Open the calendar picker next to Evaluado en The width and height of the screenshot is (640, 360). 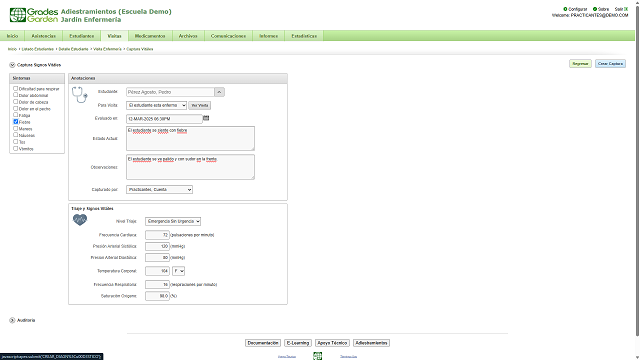pyautogui.click(x=206, y=118)
